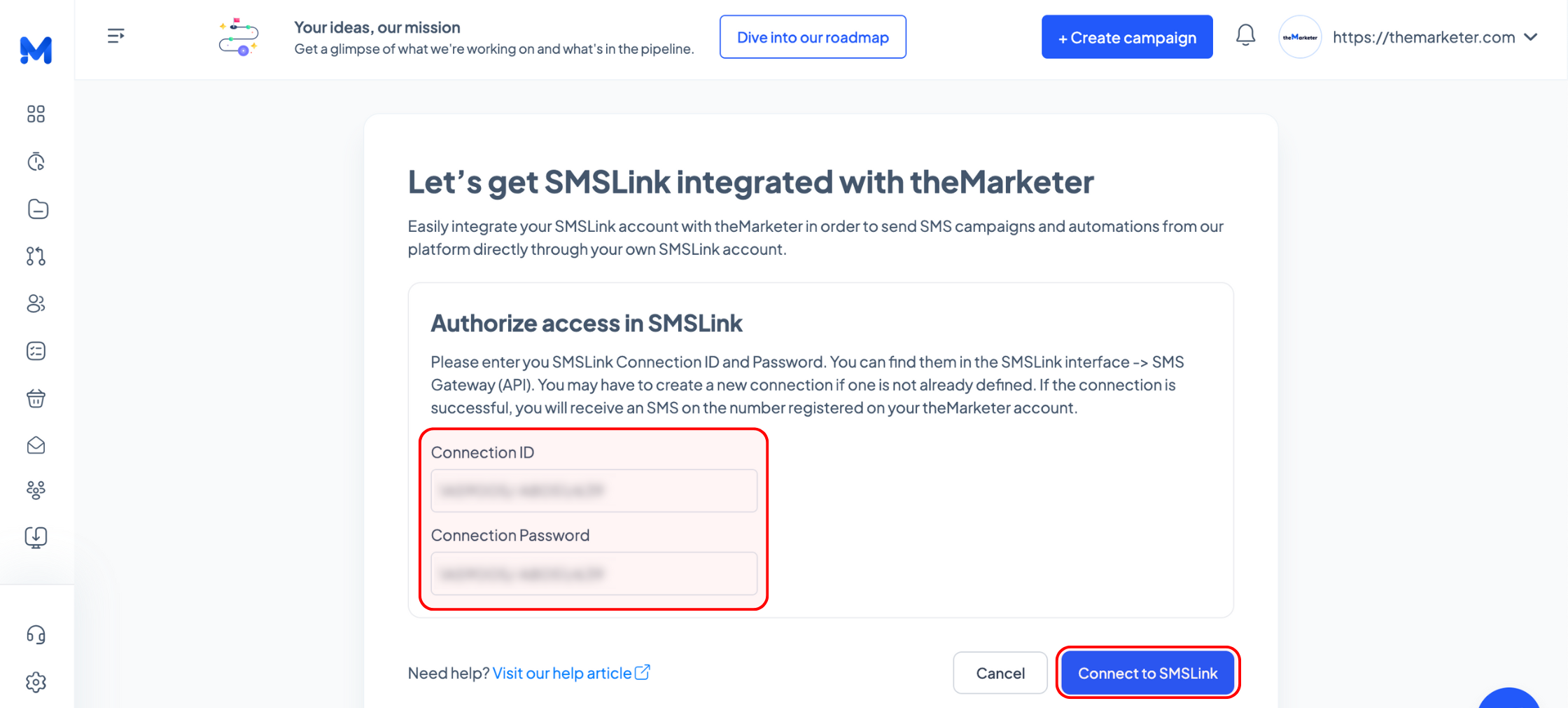This screenshot has width=1568, height=708.
Task: Open the Visit our help article link
Action: click(x=571, y=673)
